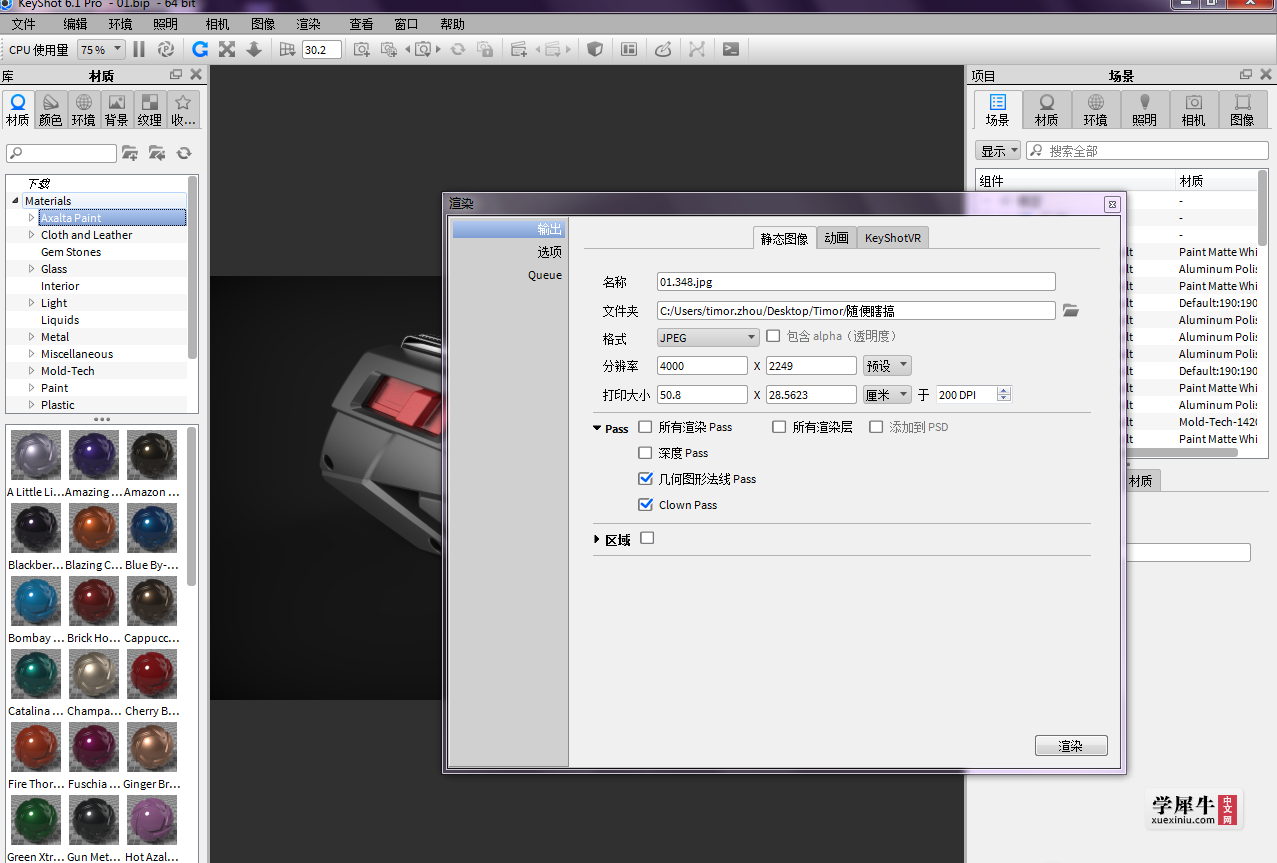This screenshot has height=863, width=1277.
Task: Click the add camera icon in toolbar
Action: click(x=362, y=49)
